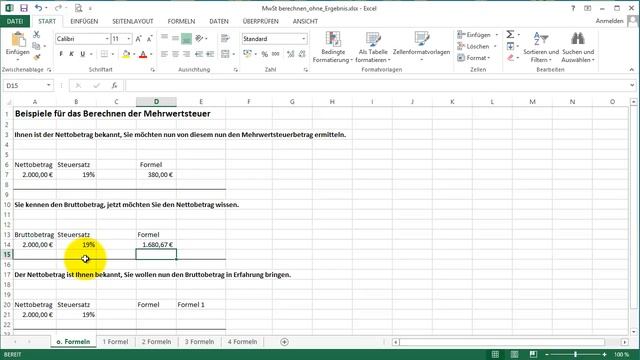Toggle italic K formatting
640x360 pixels.
tap(71, 54)
